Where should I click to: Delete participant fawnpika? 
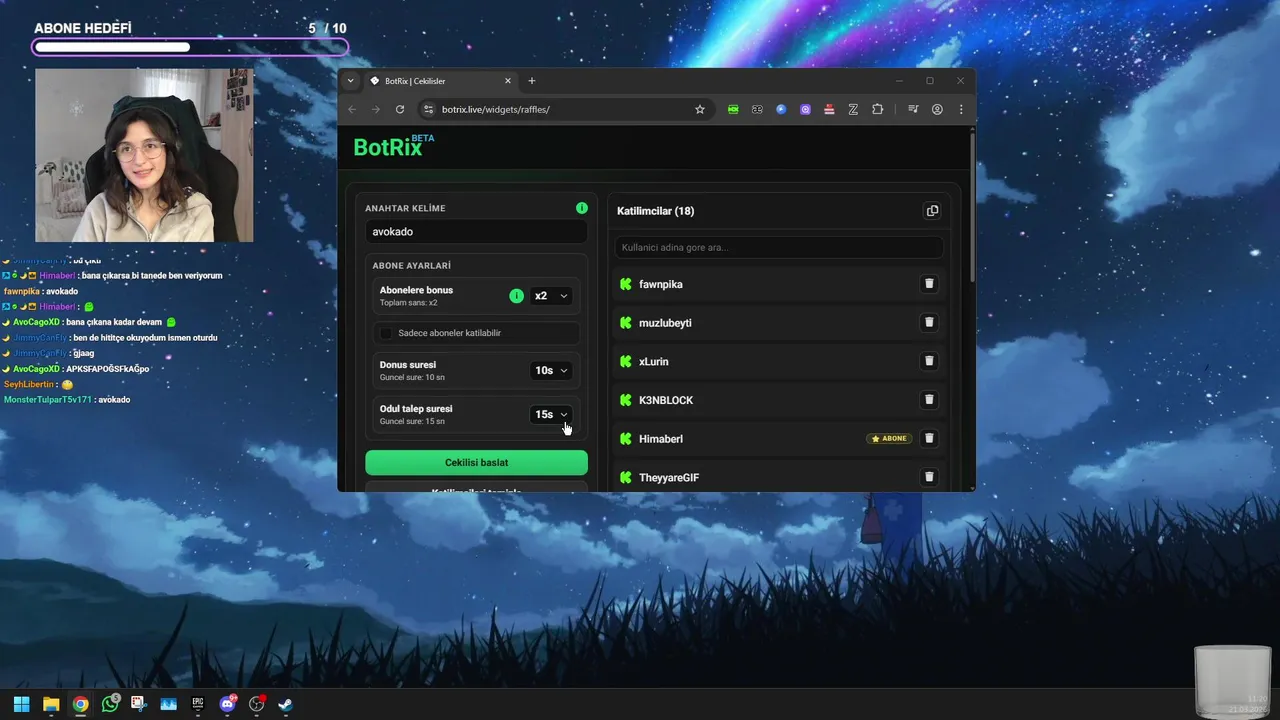click(x=929, y=284)
